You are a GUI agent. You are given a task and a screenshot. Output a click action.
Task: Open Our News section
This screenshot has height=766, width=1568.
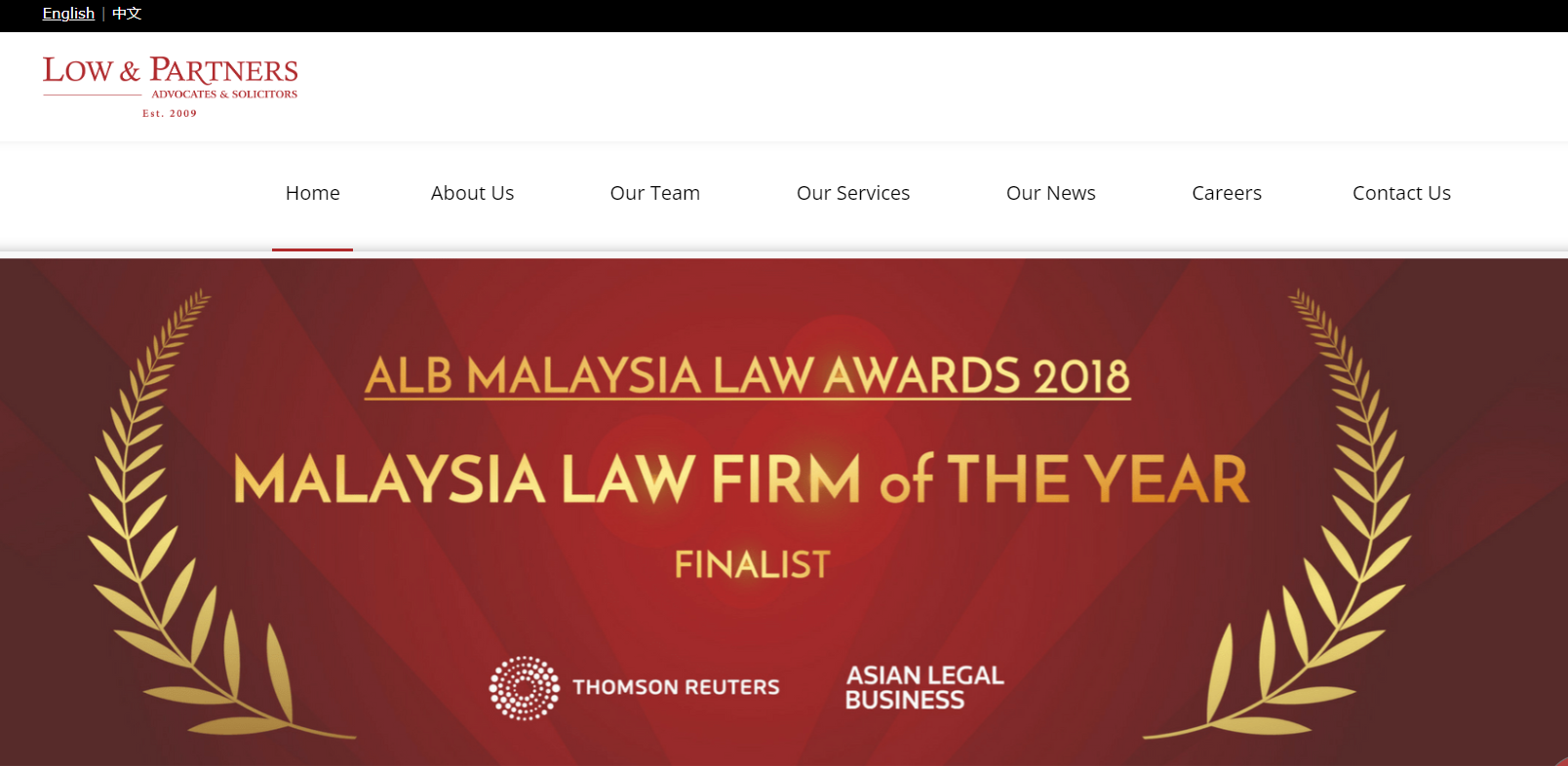pyautogui.click(x=1051, y=193)
